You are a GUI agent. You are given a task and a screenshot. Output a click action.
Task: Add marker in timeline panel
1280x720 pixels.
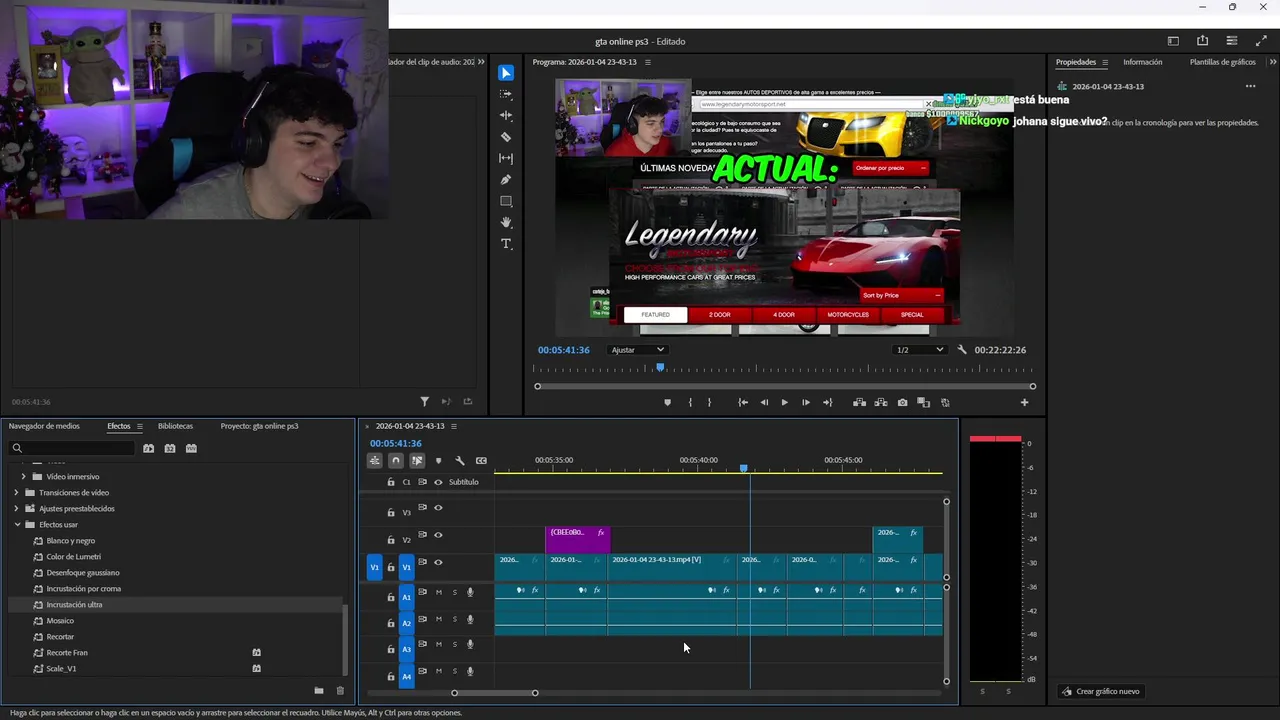pyautogui.click(x=438, y=461)
